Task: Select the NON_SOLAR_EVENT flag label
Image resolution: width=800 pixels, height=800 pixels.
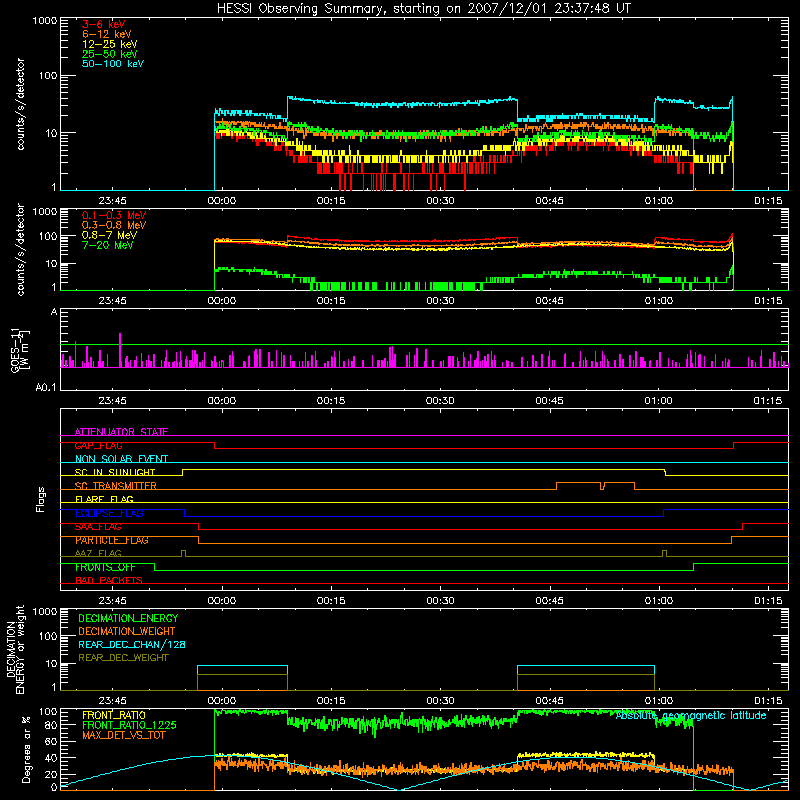Action: pos(121,459)
